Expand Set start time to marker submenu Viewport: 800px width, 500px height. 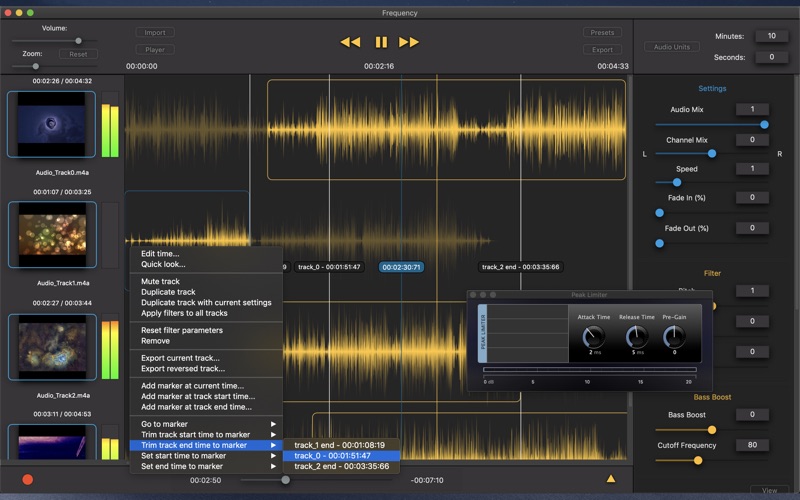pyautogui.click(x=206, y=456)
